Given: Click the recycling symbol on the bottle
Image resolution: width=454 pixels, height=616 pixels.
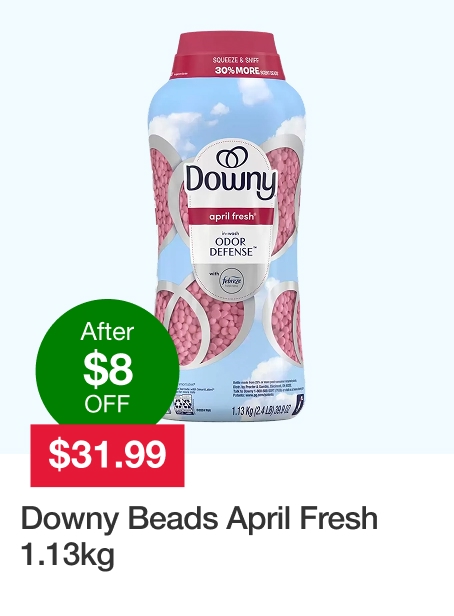Looking at the screenshot, I should click(183, 405).
